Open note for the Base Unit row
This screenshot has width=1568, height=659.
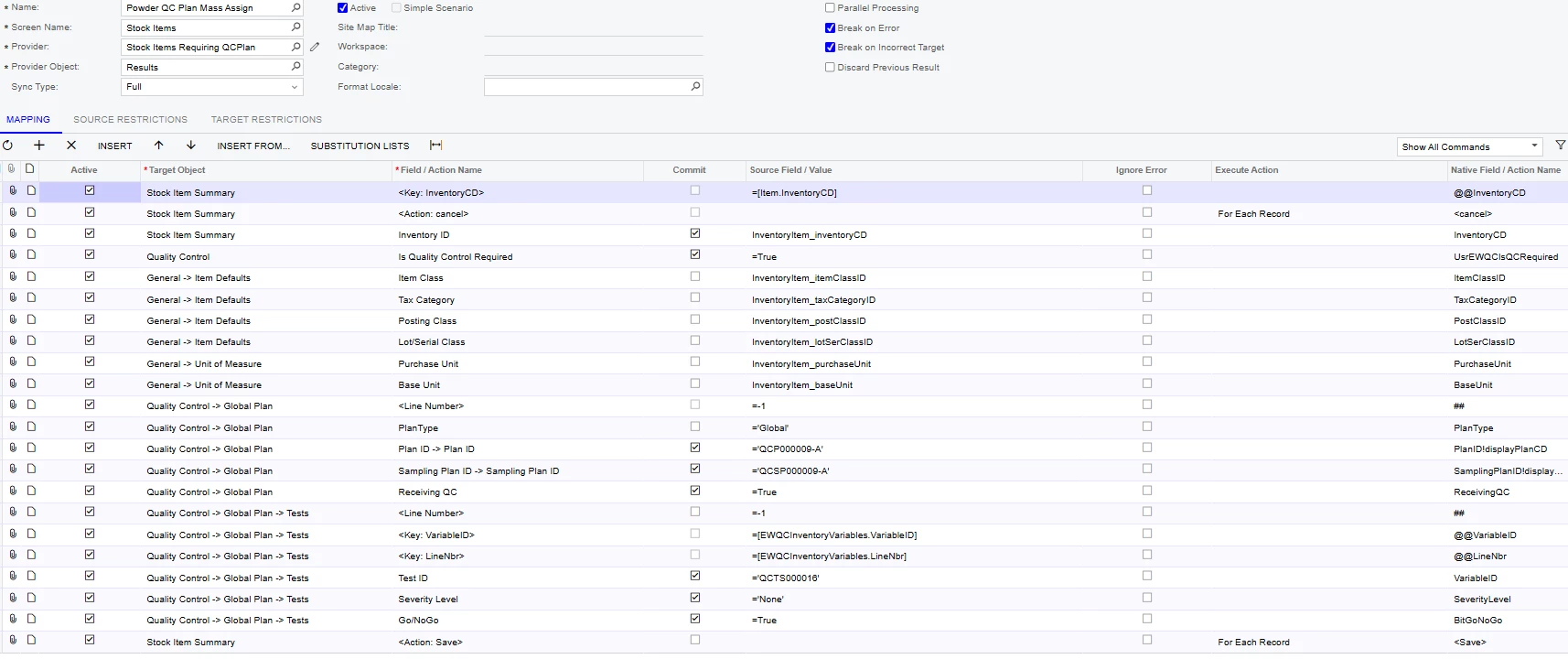(x=31, y=384)
